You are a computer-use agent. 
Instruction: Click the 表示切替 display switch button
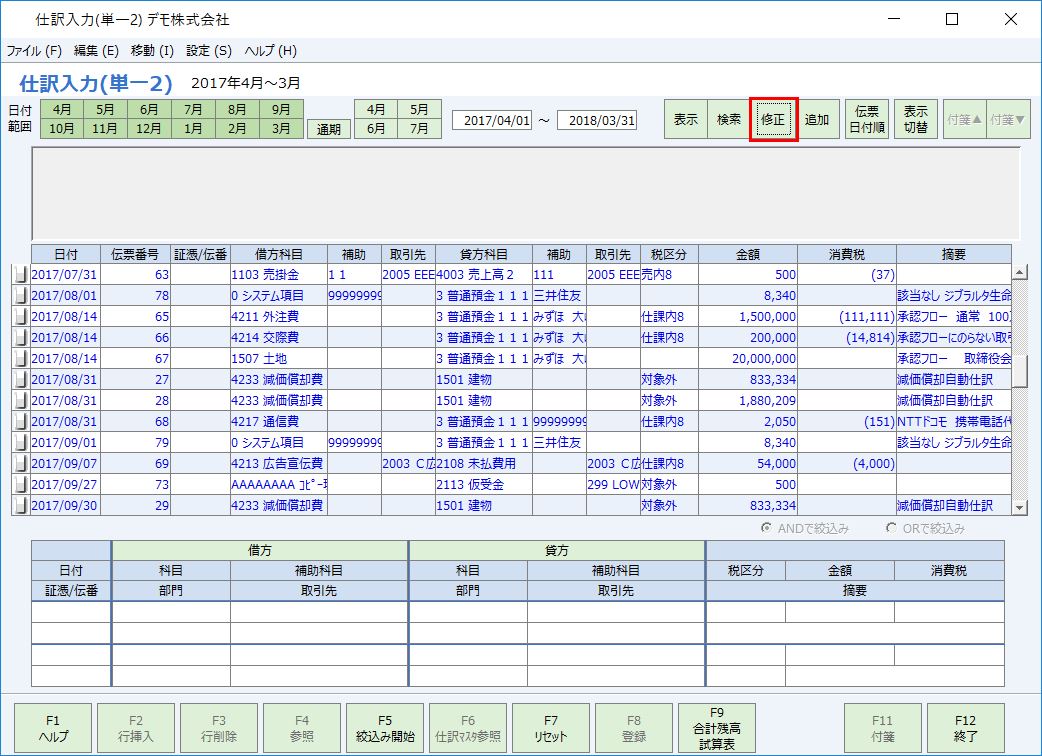tap(915, 118)
